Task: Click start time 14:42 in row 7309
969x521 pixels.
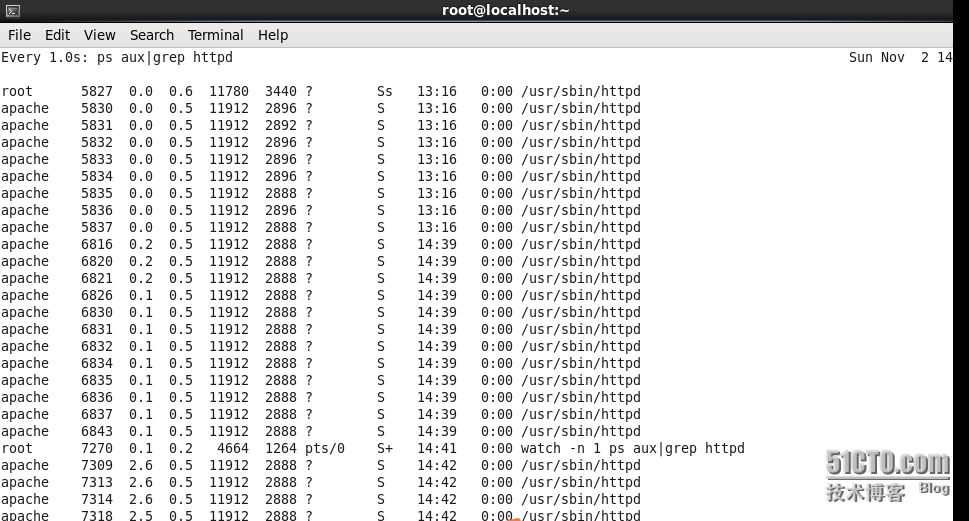Action: 437,465
